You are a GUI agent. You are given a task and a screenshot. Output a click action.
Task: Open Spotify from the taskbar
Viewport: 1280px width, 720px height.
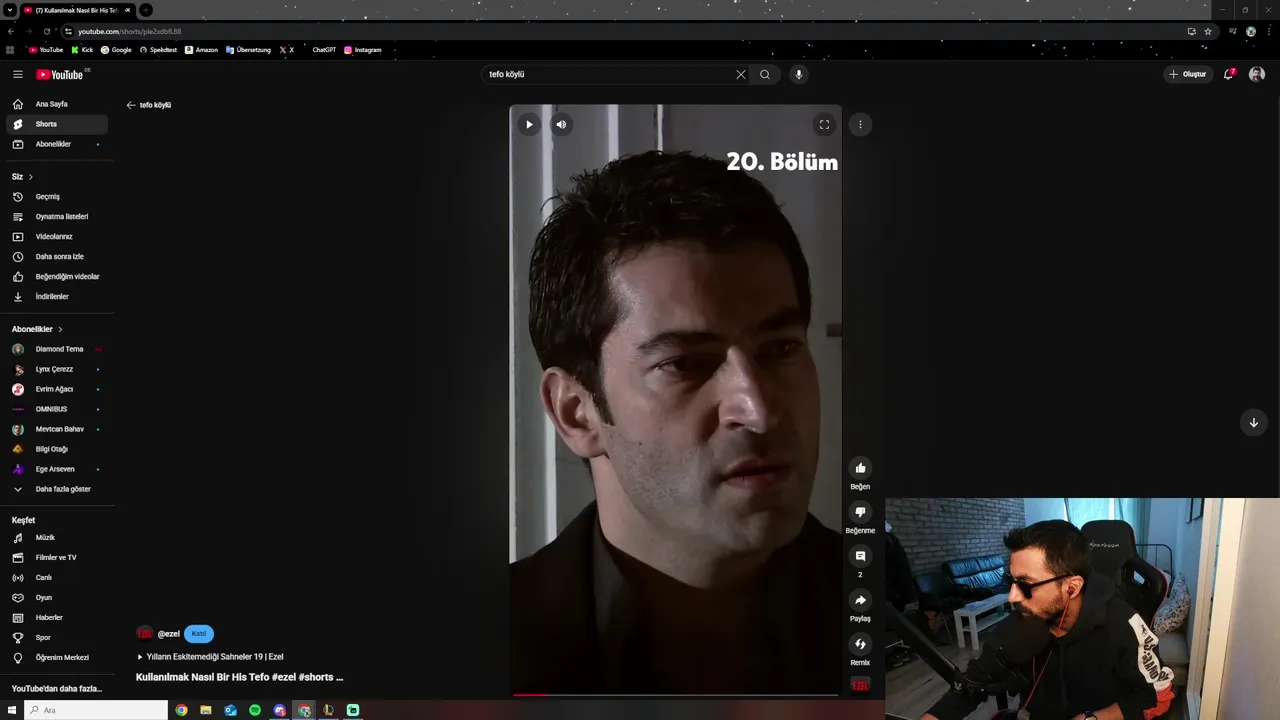pos(255,710)
